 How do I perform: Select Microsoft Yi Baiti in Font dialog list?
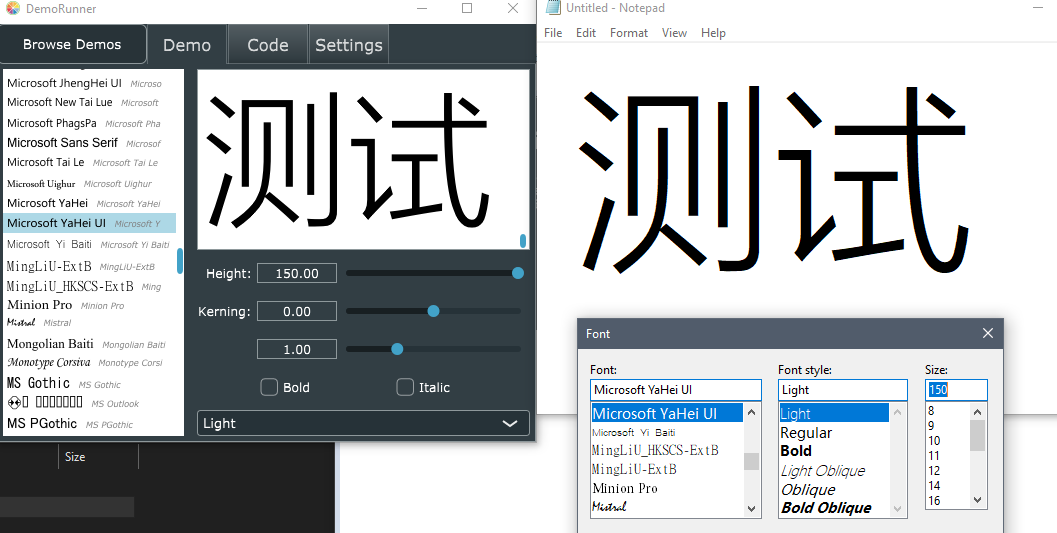(x=667, y=432)
